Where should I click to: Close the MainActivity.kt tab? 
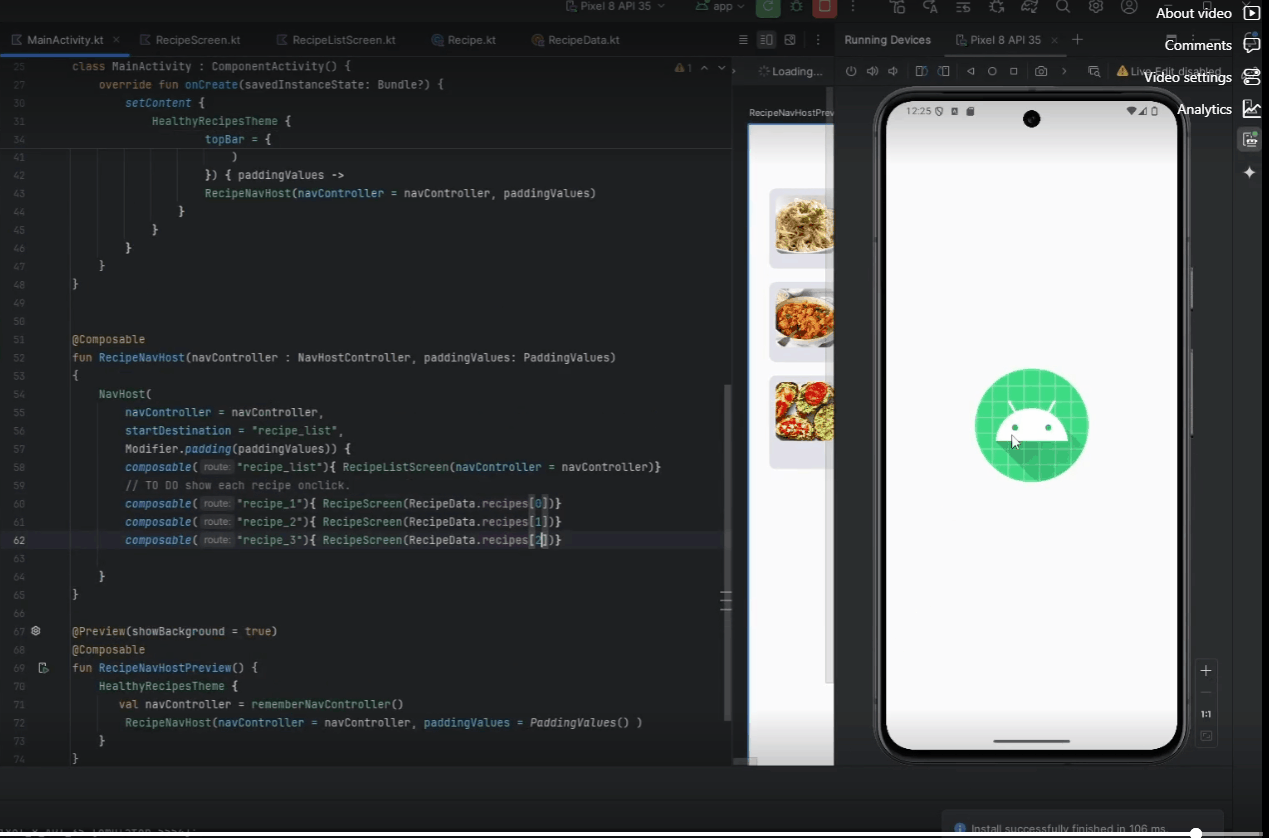tap(117, 40)
